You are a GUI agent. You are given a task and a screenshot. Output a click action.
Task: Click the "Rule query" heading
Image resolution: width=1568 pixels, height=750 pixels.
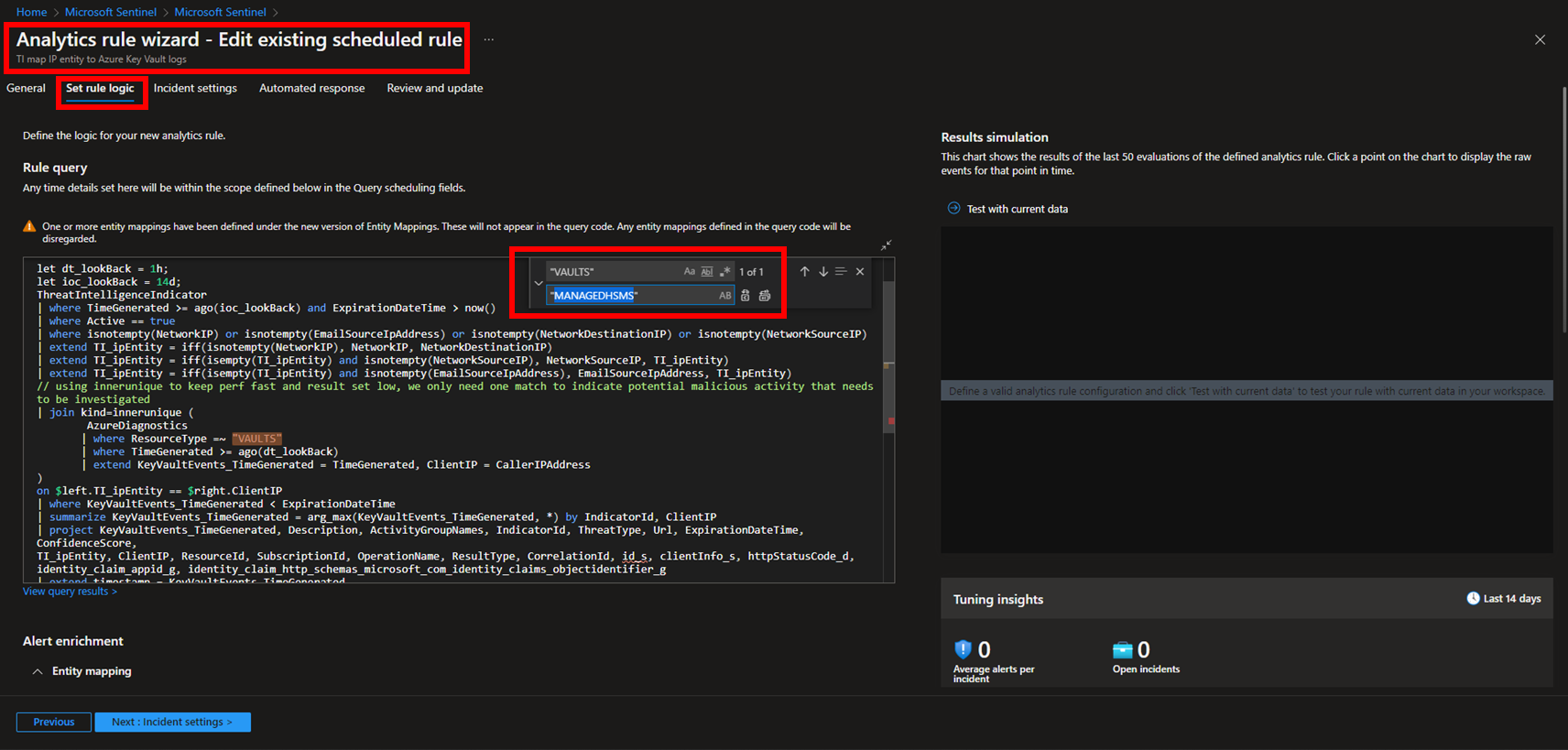tap(55, 168)
